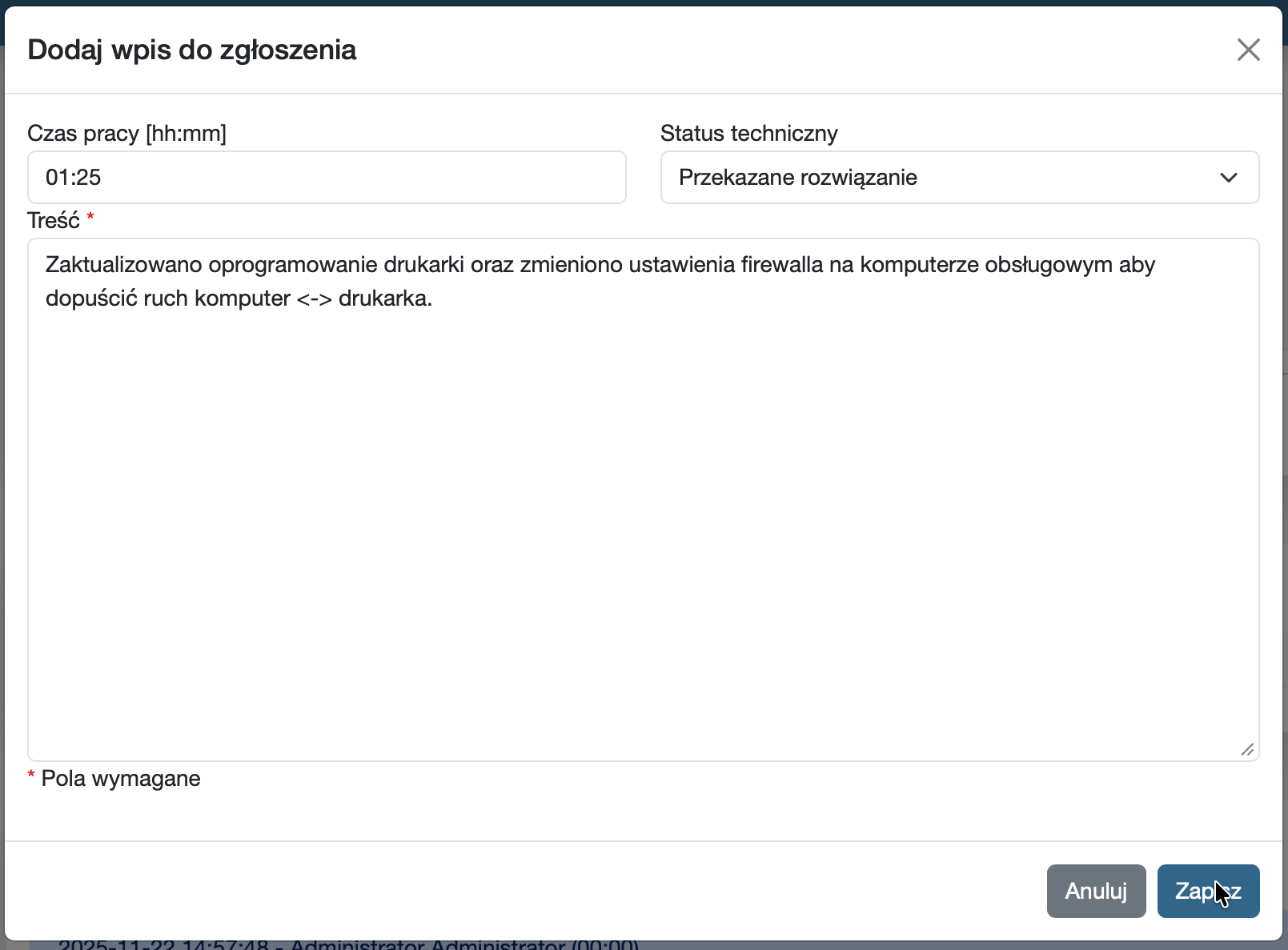Click the Pola wymagane note
Screen dimensions: 1288x950
pyautogui.click(x=120, y=779)
